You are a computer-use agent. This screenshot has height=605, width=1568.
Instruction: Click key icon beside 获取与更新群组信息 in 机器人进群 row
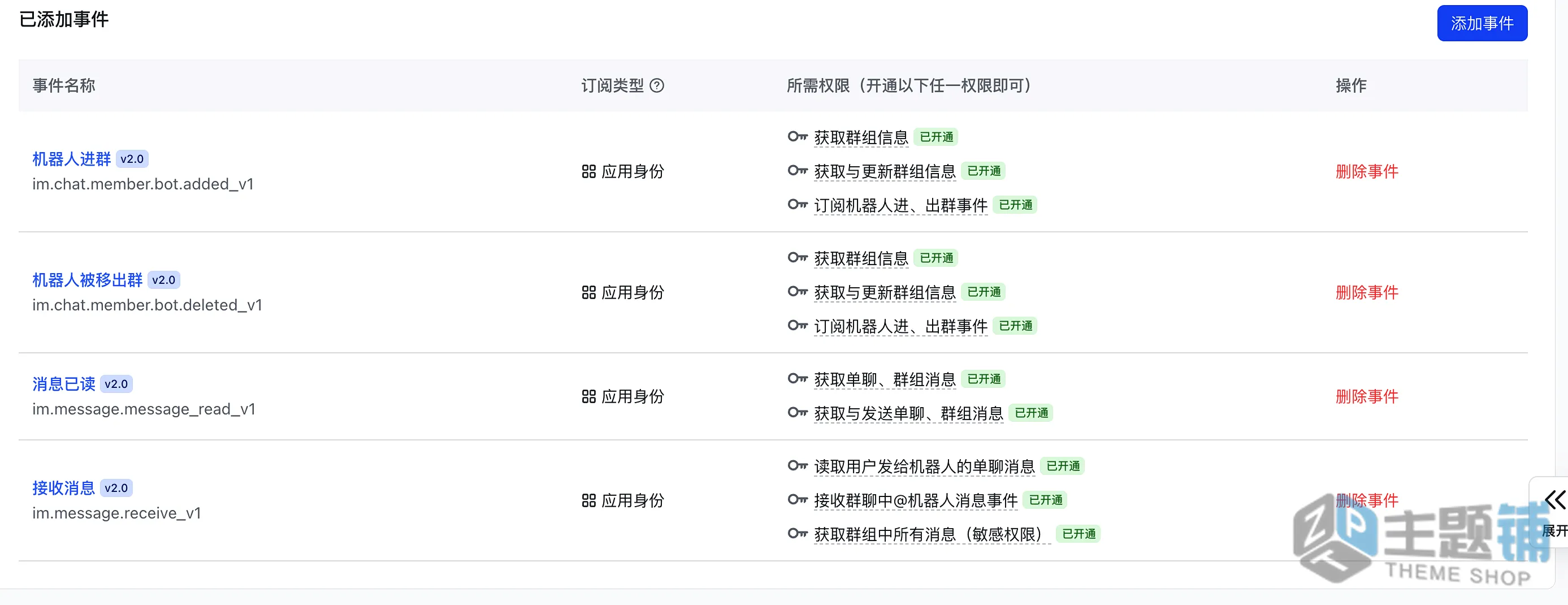click(798, 170)
